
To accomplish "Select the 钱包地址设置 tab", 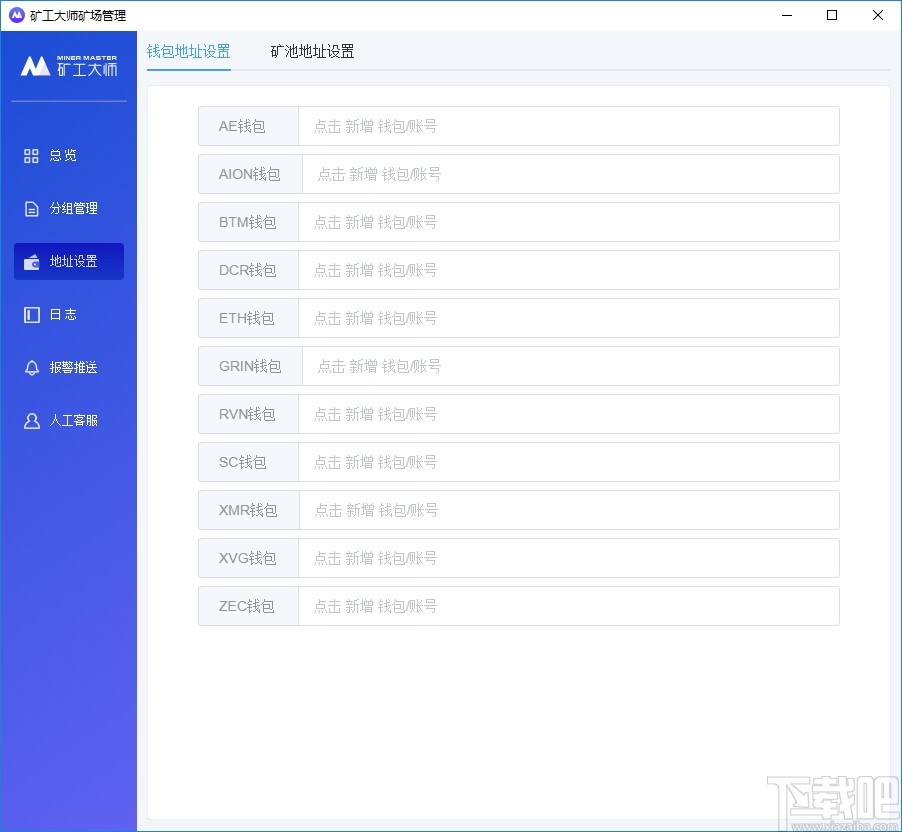I will tap(188, 50).
